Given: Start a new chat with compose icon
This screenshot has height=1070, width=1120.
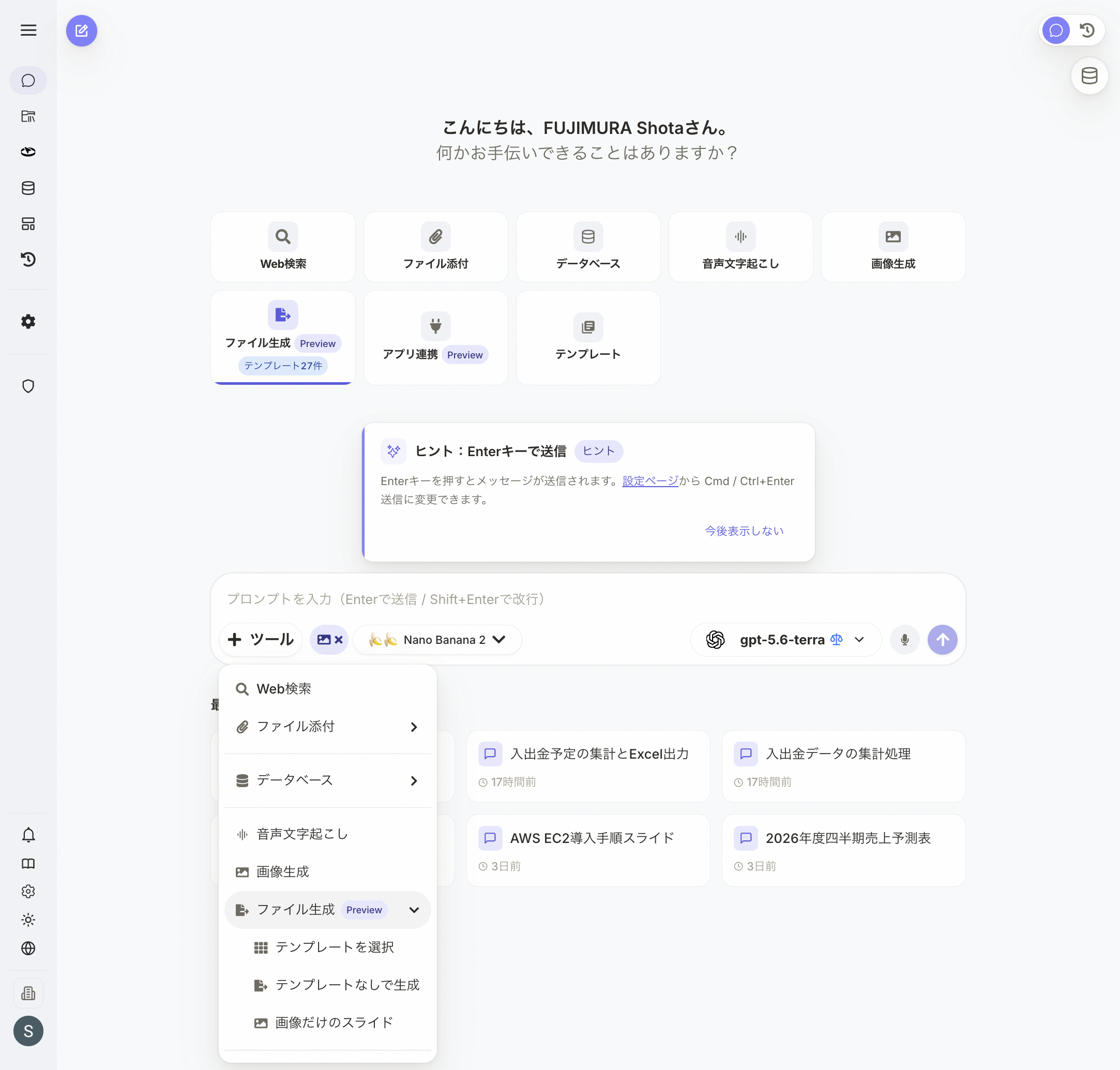Looking at the screenshot, I should coord(82,31).
